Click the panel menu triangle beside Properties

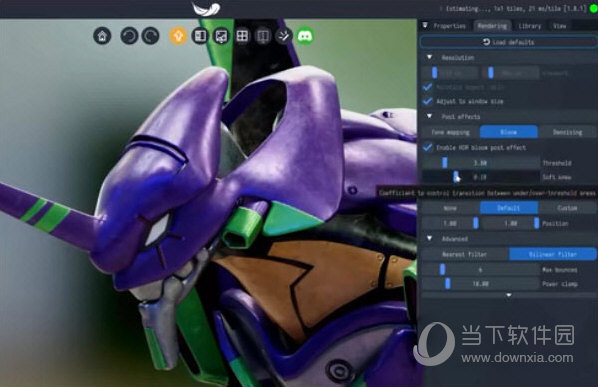[425, 26]
